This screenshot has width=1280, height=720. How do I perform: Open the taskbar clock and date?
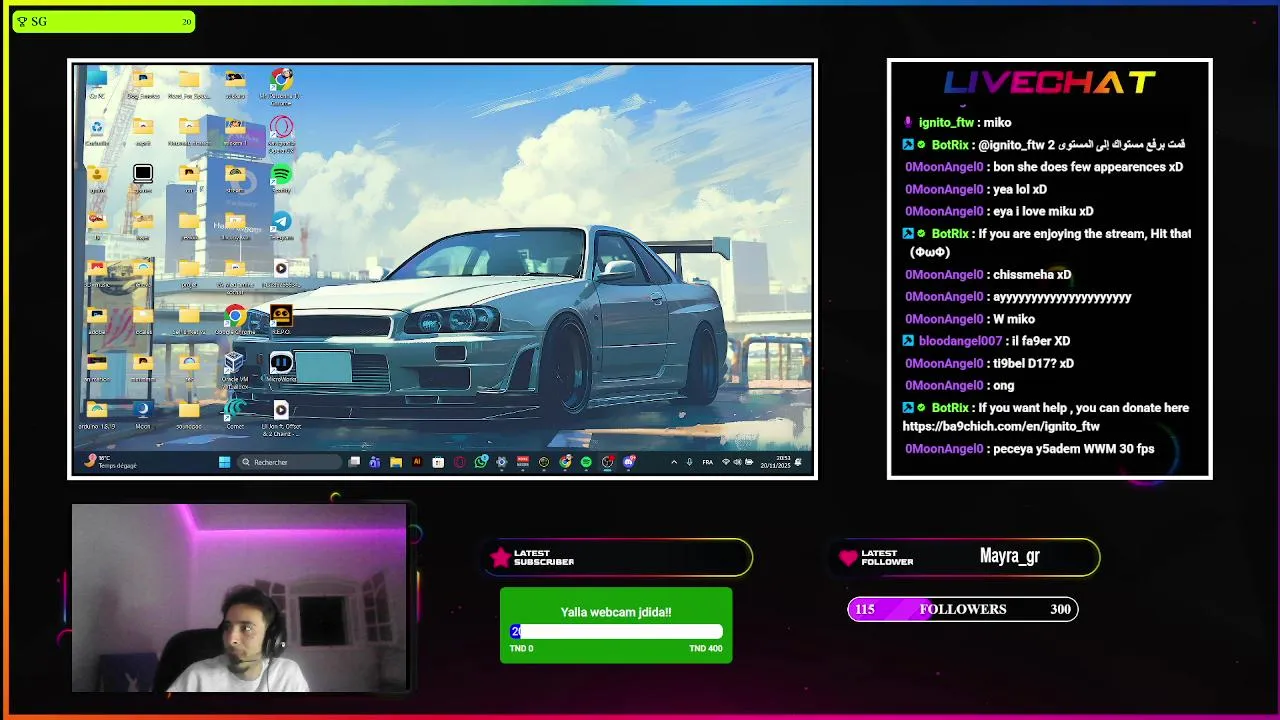775,462
